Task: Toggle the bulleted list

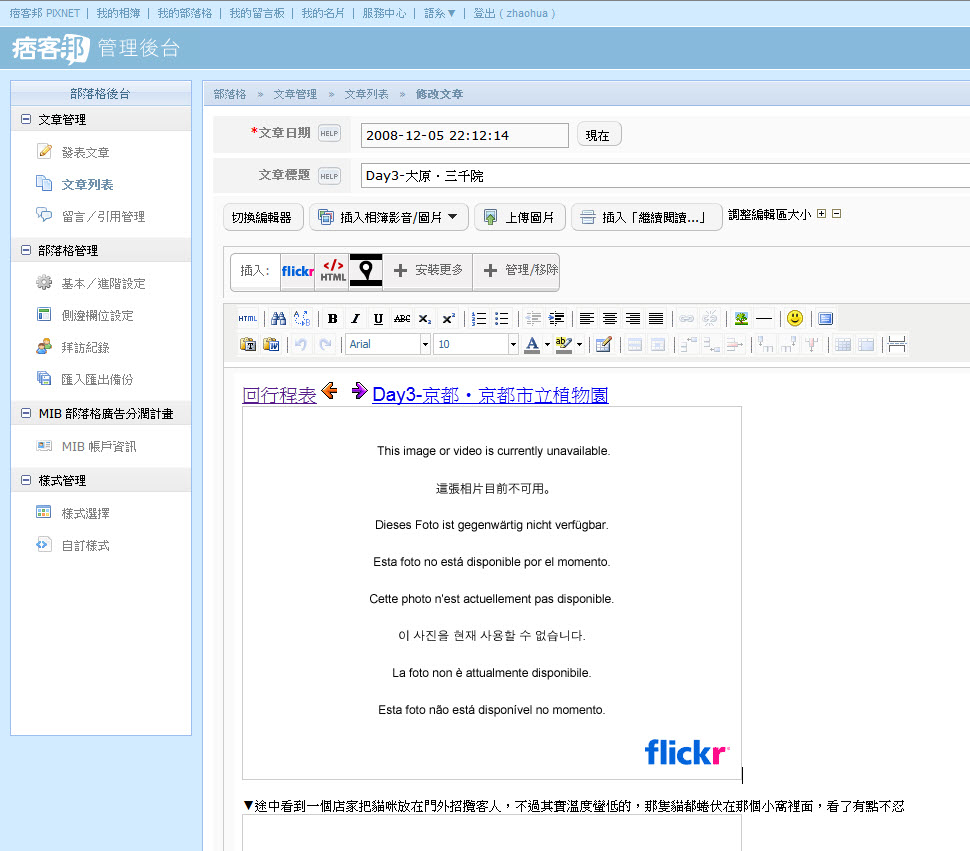Action: [x=502, y=319]
